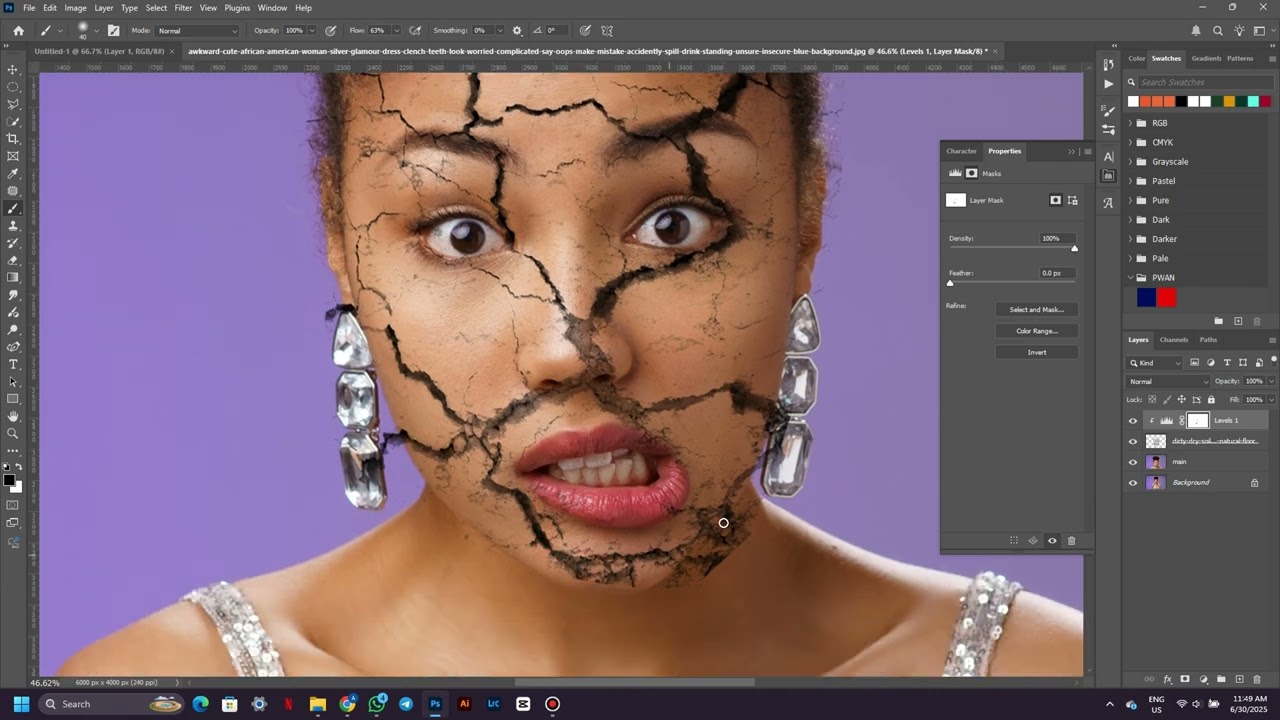Delete layer trash icon in Layers panel
This screenshot has width=1280, height=720.
(1257, 680)
